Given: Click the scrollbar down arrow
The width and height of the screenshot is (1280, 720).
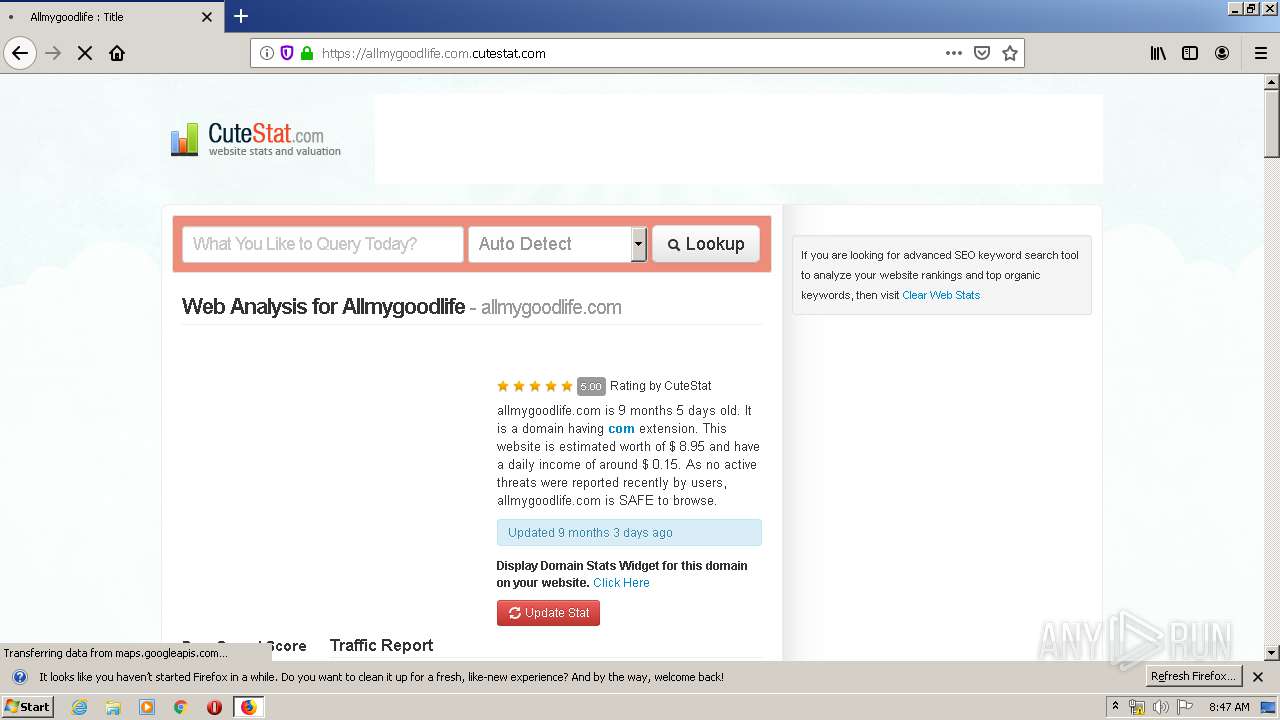Looking at the screenshot, I should [x=1272, y=653].
